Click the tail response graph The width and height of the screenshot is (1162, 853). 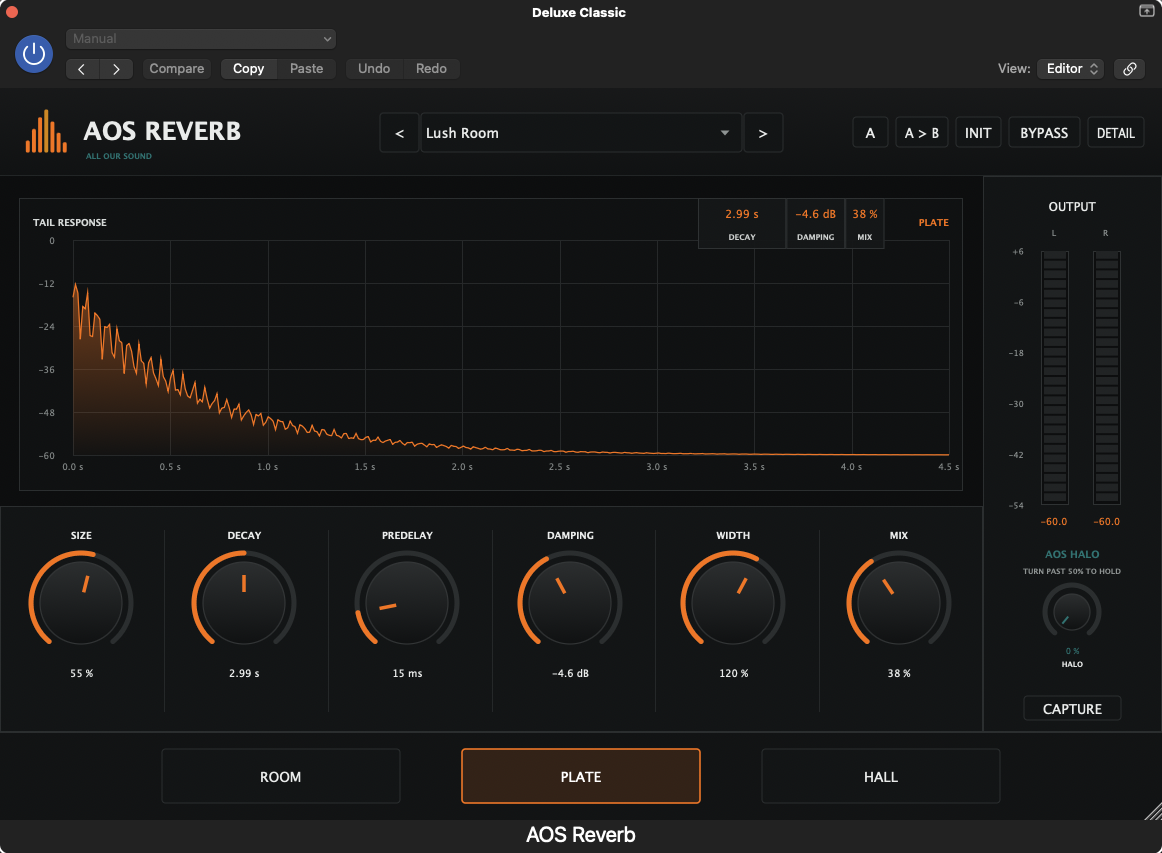[511, 348]
